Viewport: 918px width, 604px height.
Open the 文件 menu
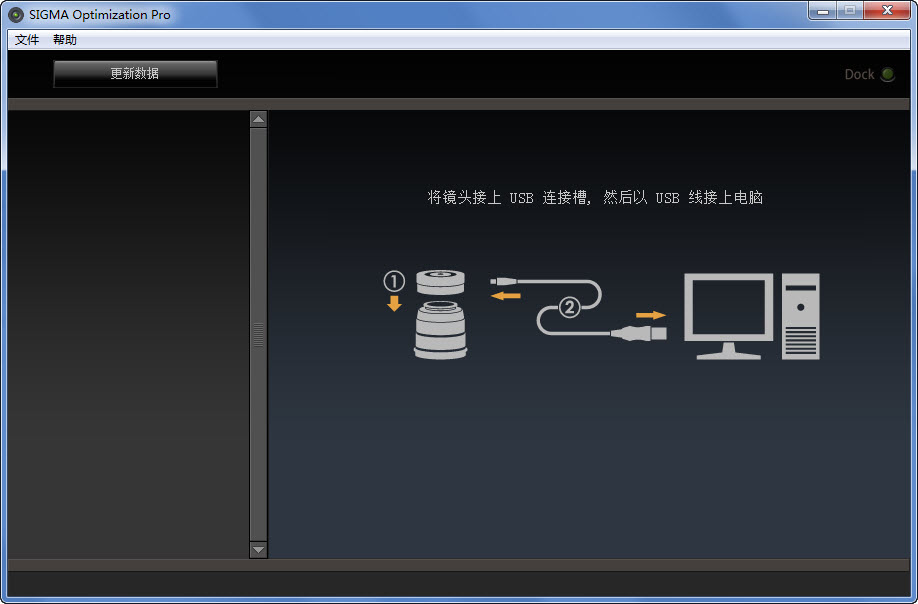click(25, 39)
